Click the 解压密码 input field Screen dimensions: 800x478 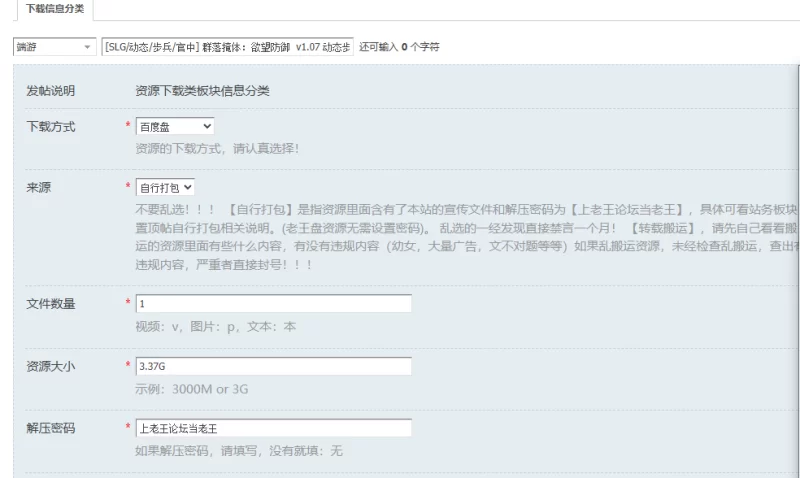pyautogui.click(x=273, y=428)
